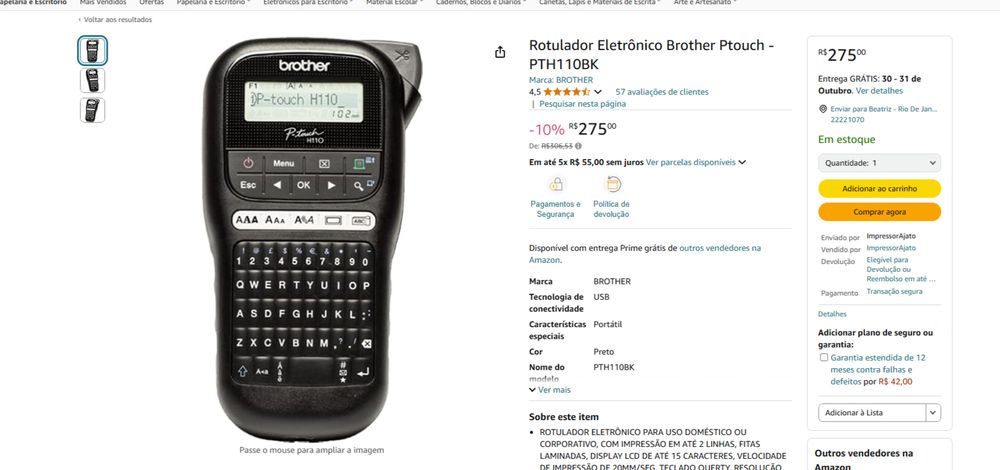Open the Mais Vendidos menu item
1000x470 pixels.
tap(103, 3)
